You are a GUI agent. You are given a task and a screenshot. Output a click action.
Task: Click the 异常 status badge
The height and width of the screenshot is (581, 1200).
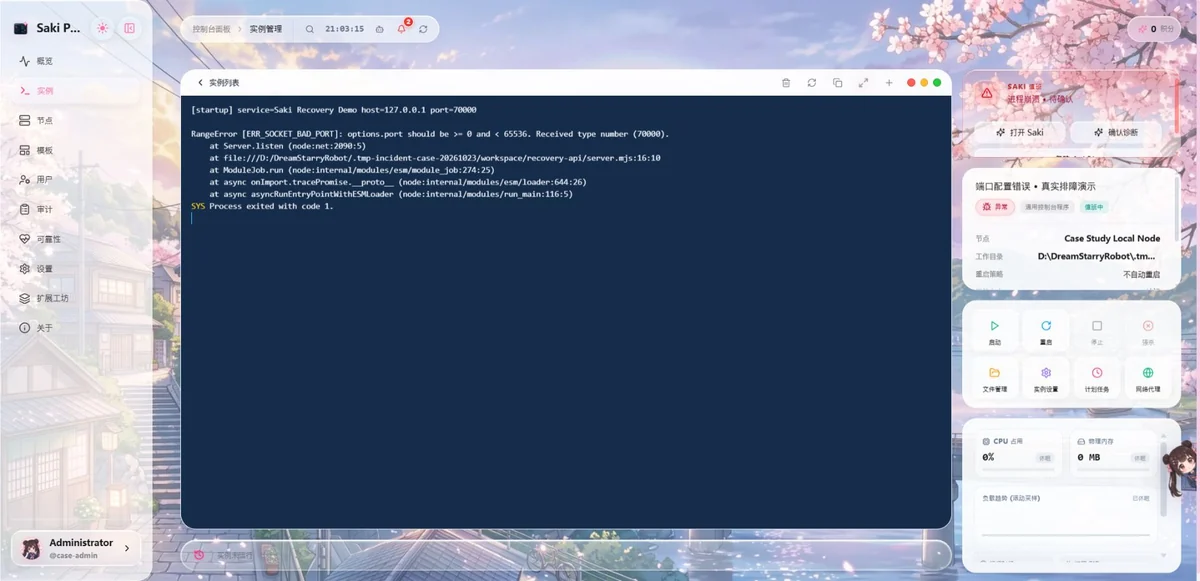tap(994, 207)
